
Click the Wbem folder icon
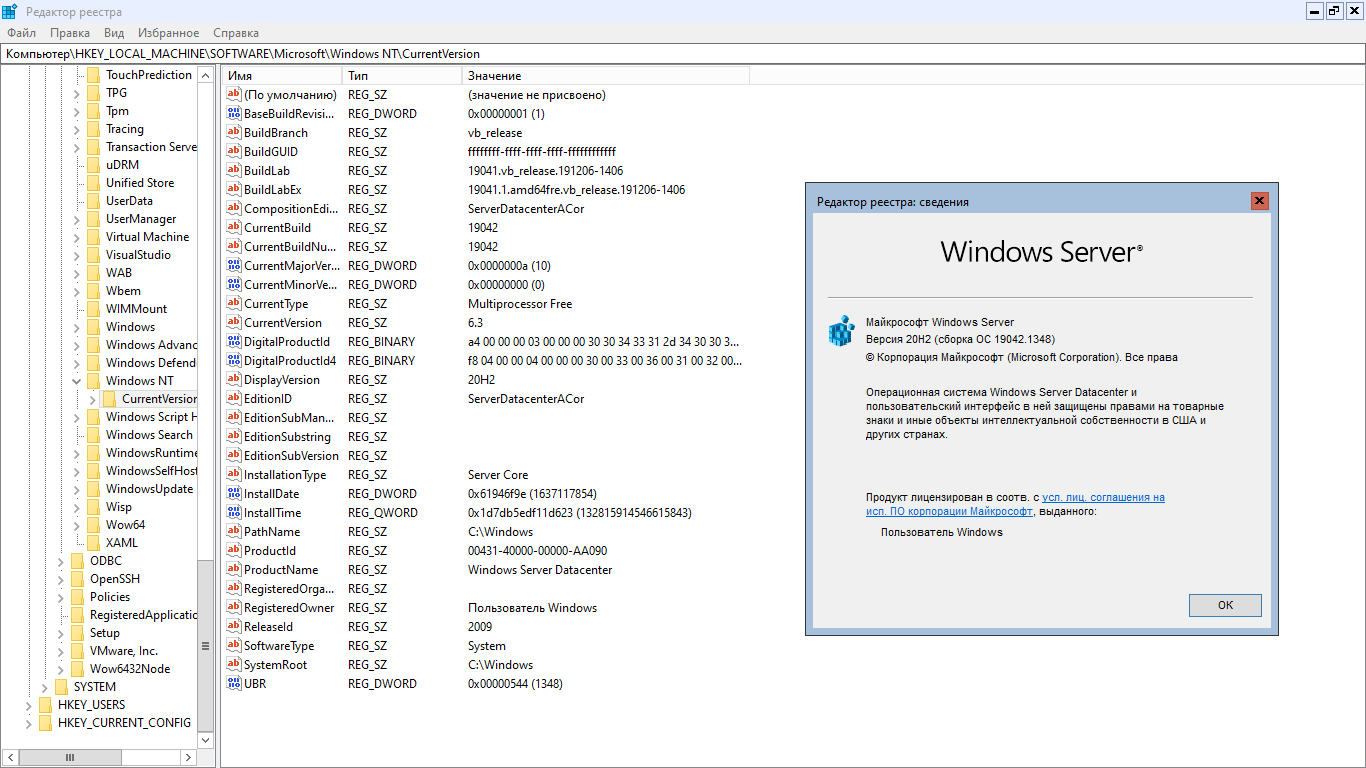pyautogui.click(x=94, y=291)
